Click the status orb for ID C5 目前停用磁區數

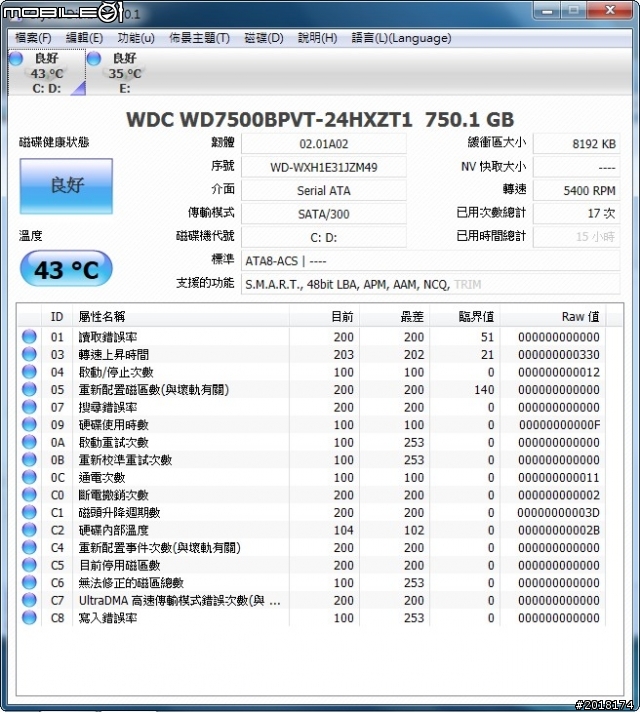29,565
